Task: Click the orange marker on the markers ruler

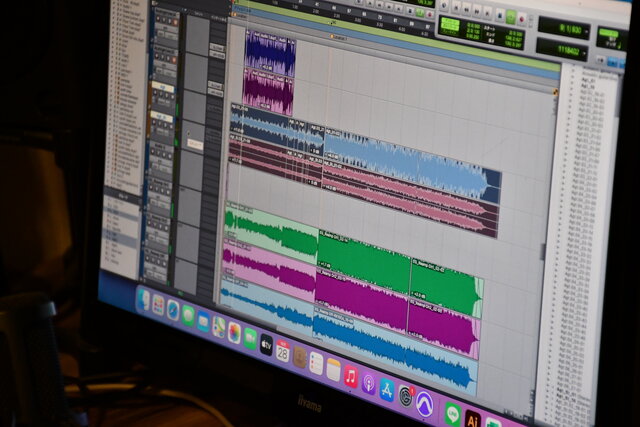Action: [332, 37]
